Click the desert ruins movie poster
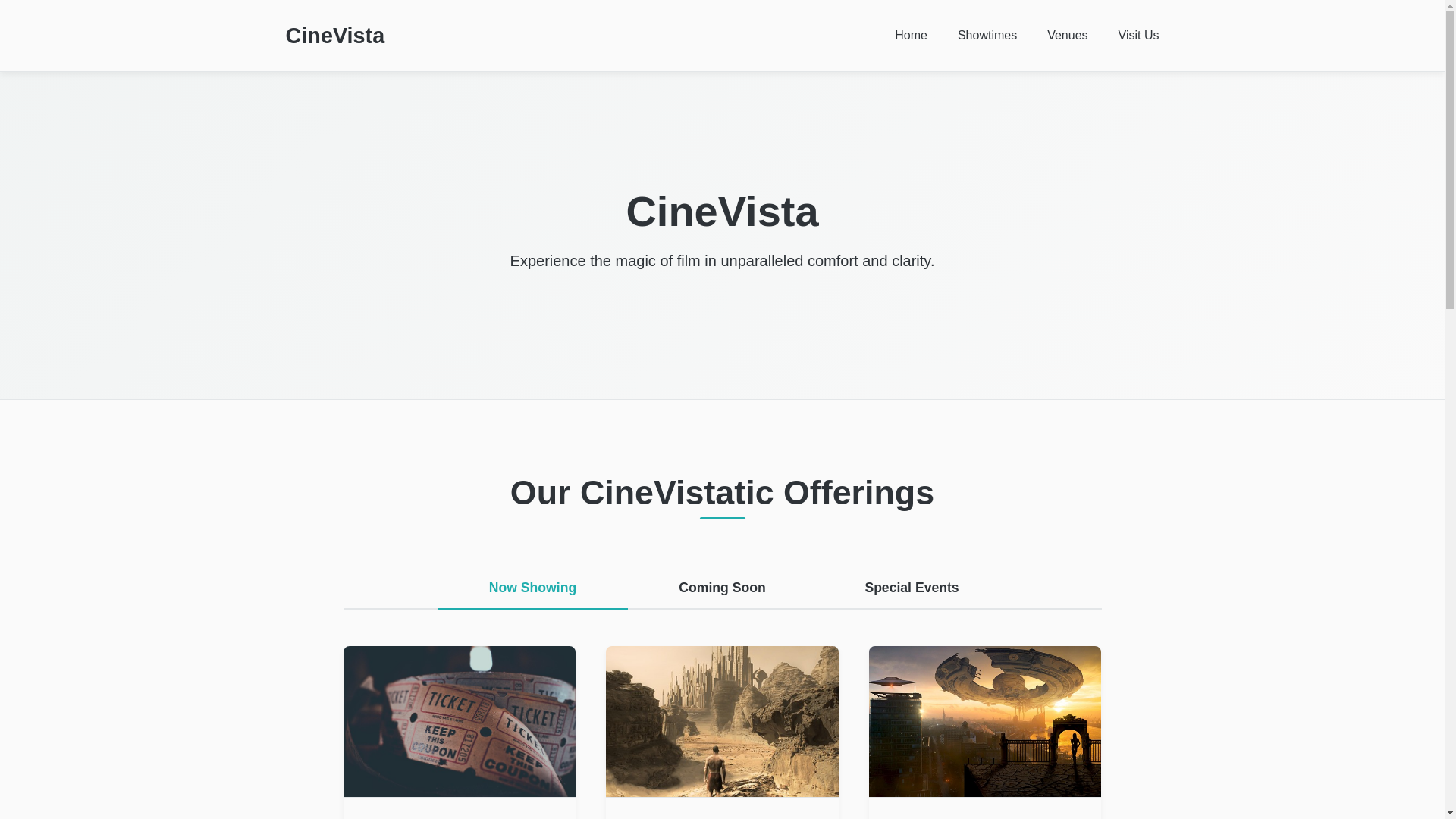1456x819 pixels. pos(722,721)
